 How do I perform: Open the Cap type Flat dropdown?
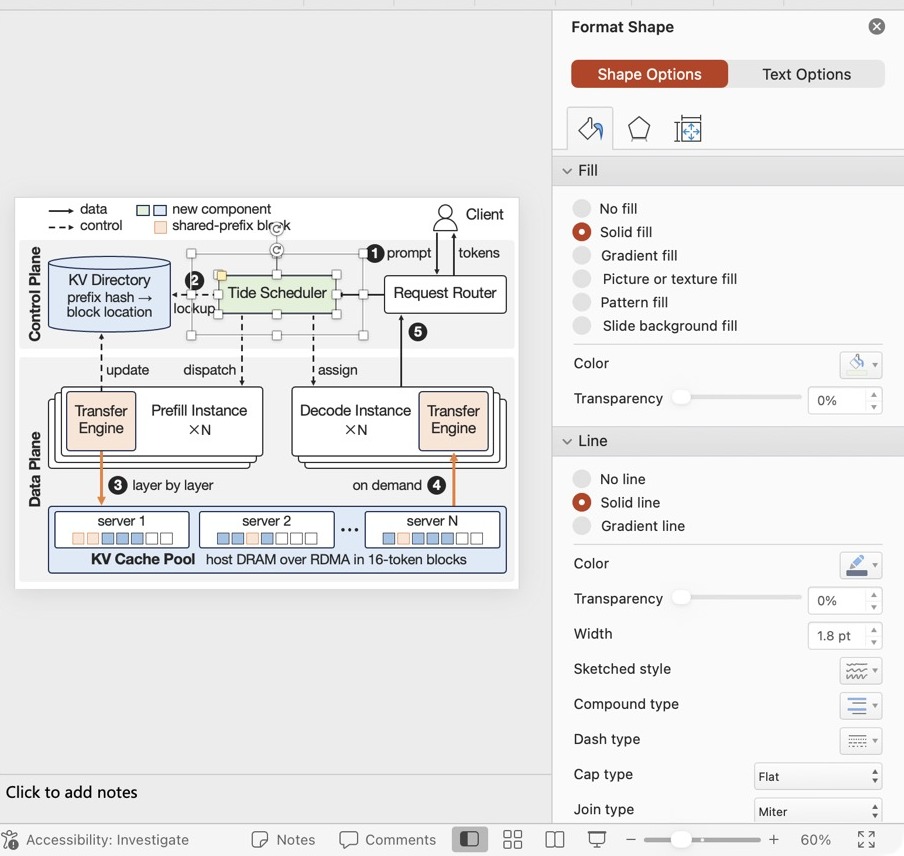tap(818, 776)
